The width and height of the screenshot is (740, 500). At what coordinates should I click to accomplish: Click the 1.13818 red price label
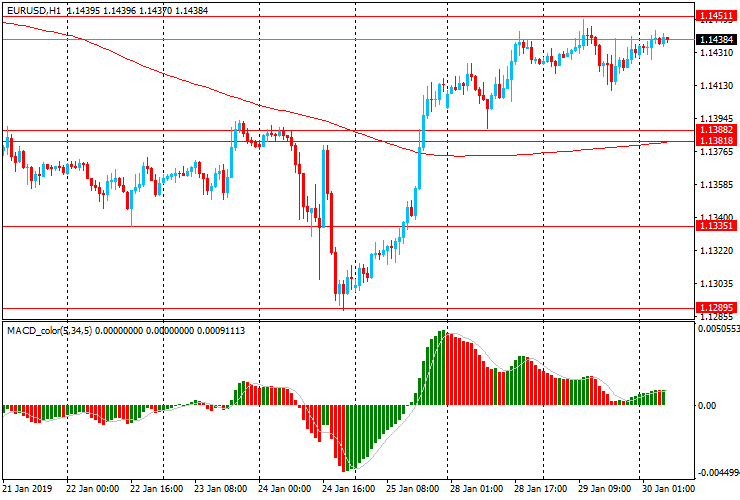(717, 142)
